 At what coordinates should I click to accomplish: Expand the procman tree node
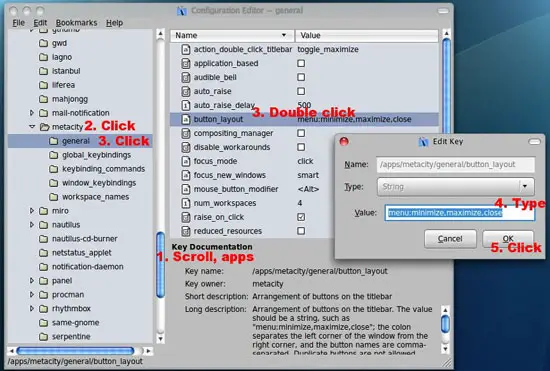click(x=32, y=295)
